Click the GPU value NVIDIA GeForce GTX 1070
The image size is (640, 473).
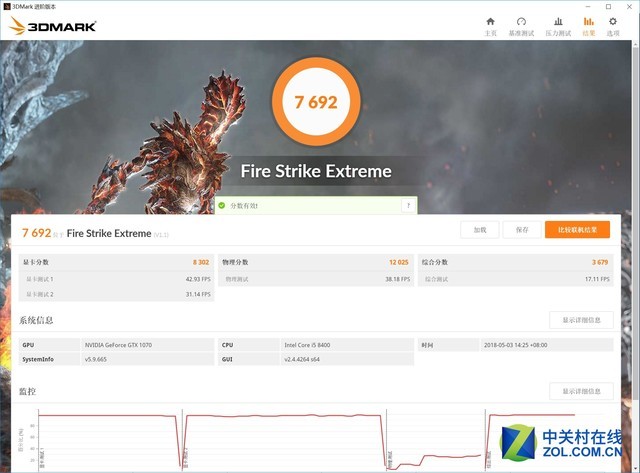coord(118,345)
